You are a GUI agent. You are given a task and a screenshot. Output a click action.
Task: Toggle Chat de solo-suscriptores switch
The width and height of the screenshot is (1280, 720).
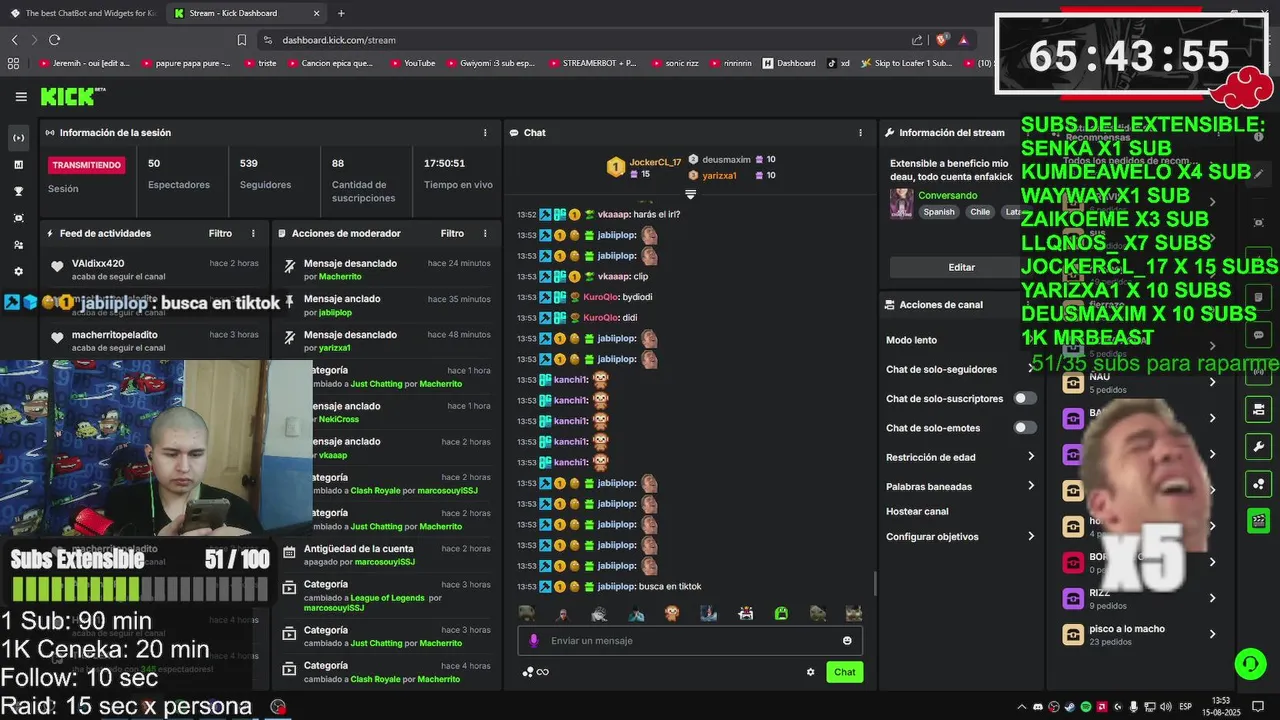point(1025,398)
